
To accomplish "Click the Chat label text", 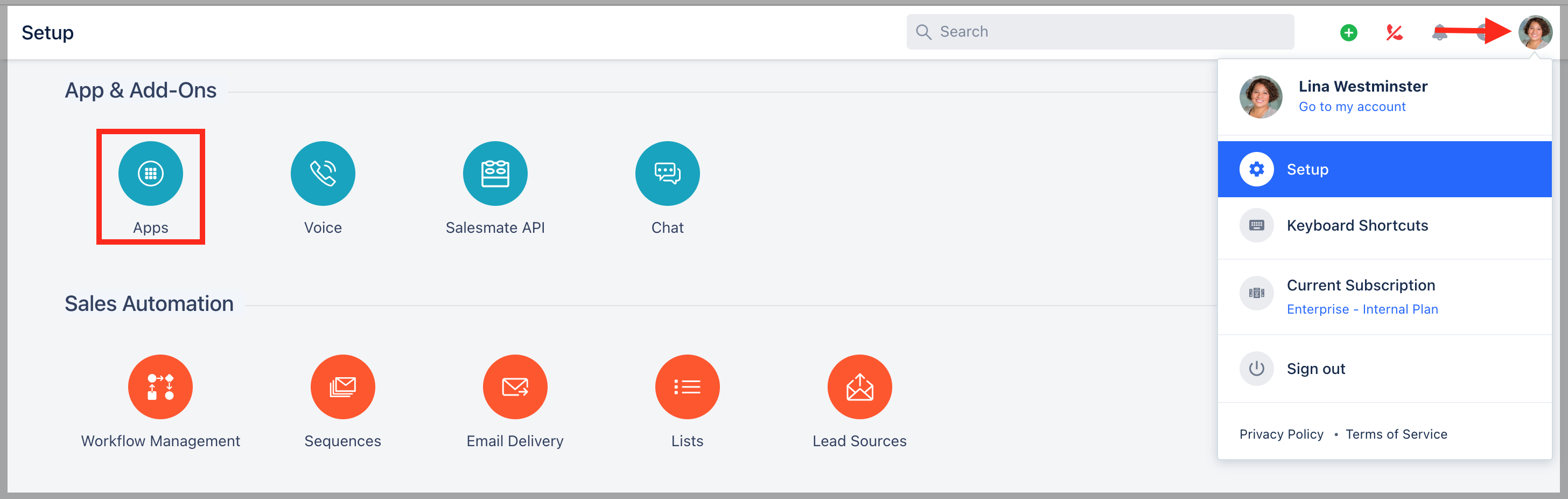I will 667,228.
